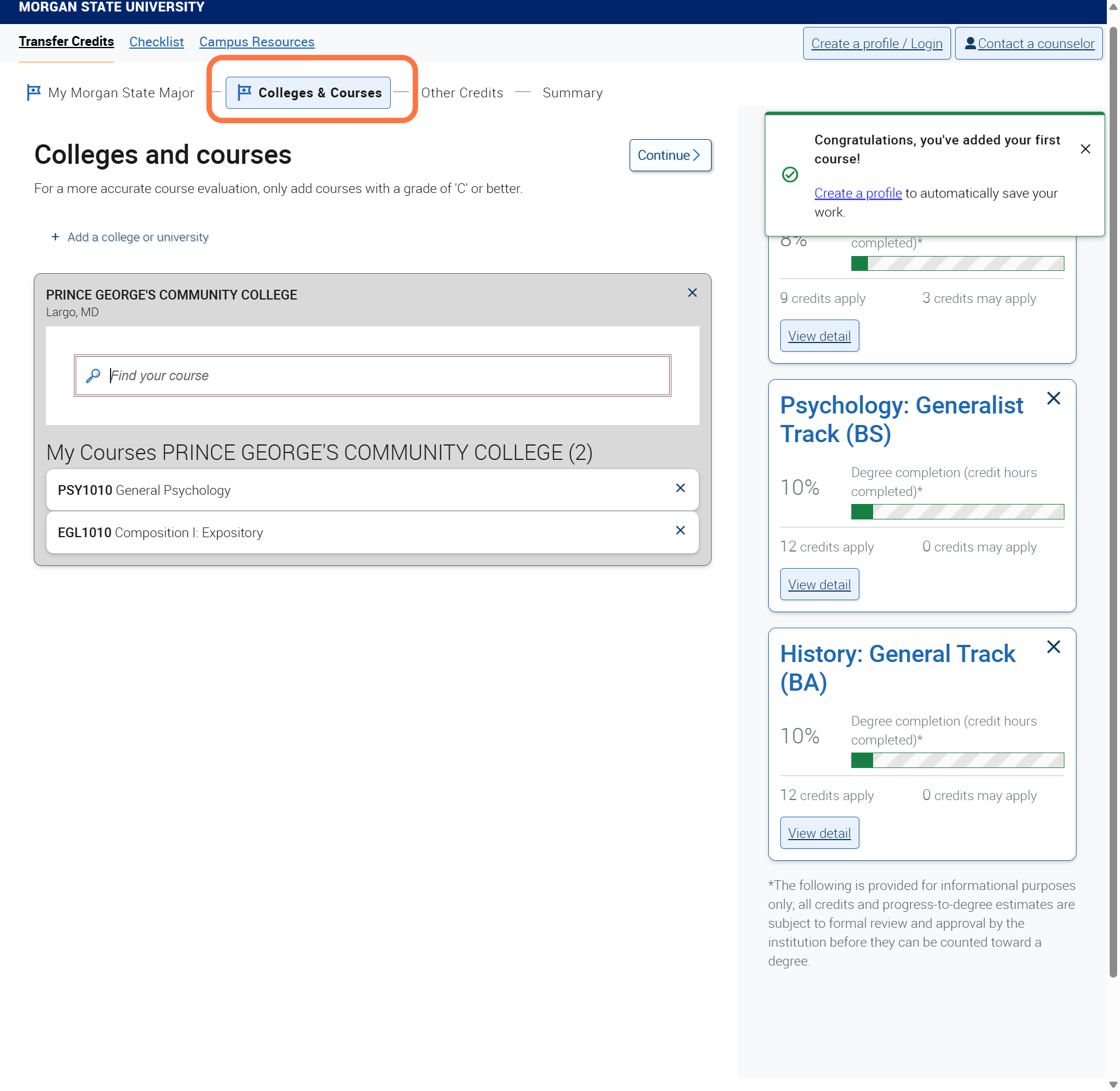The image size is (1120, 1091).
Task: Close the Psychology: Generalist Track card
Action: pos(1053,398)
